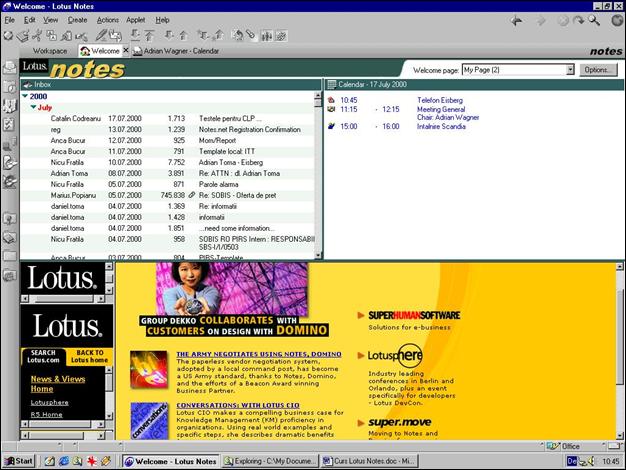626x470 pixels.
Task: Click the Calendar panel header icon
Action: tap(332, 85)
